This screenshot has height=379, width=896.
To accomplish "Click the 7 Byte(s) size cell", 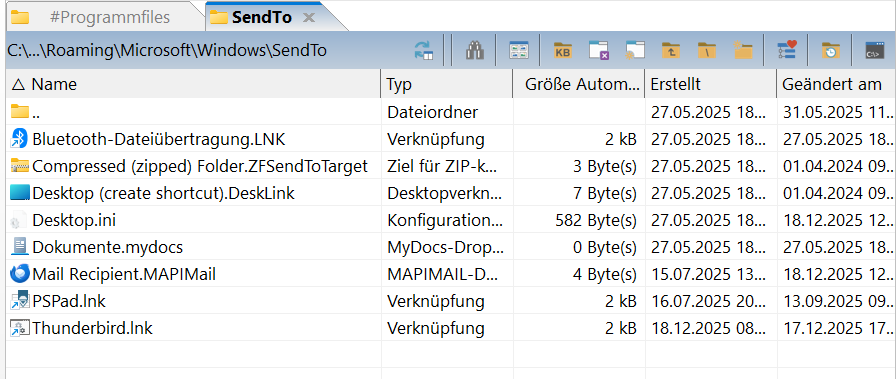I will [x=605, y=193].
